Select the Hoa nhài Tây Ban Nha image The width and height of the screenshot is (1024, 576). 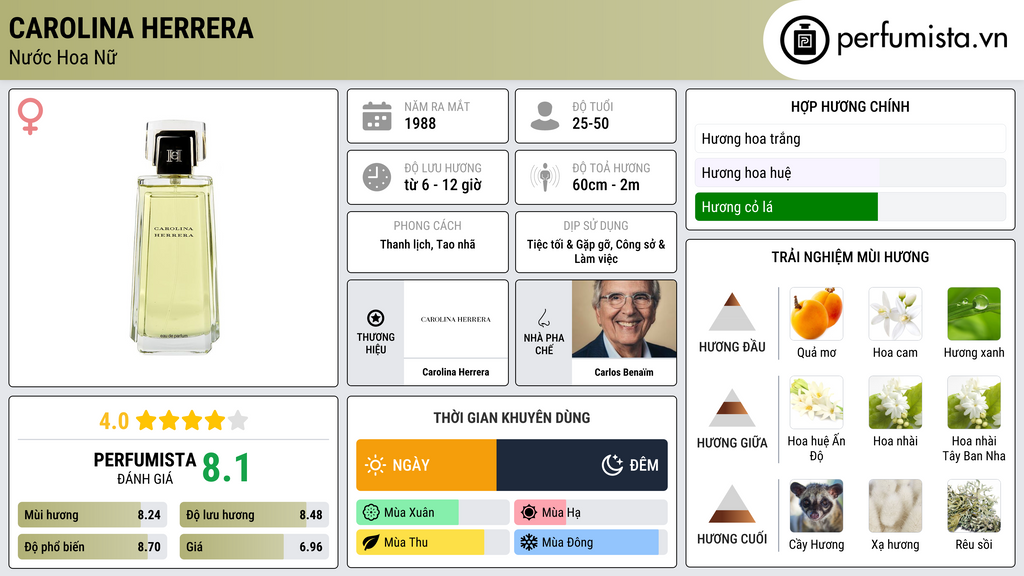[974, 402]
